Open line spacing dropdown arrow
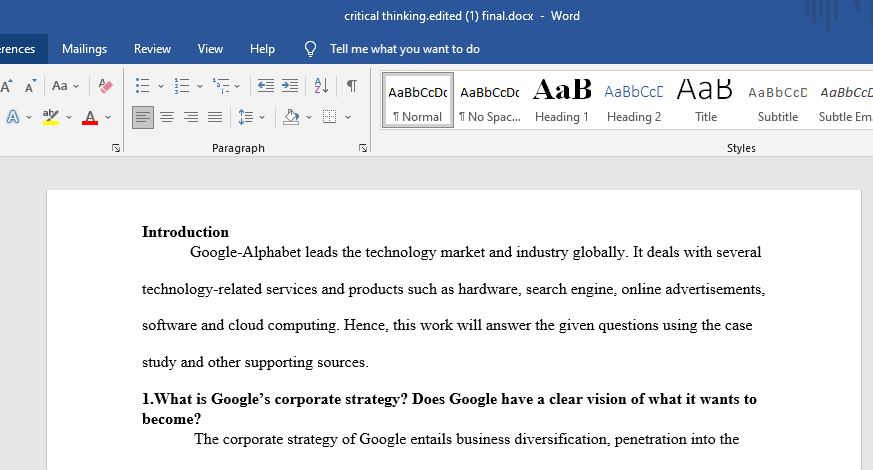873x470 pixels. pyautogui.click(x=262, y=118)
